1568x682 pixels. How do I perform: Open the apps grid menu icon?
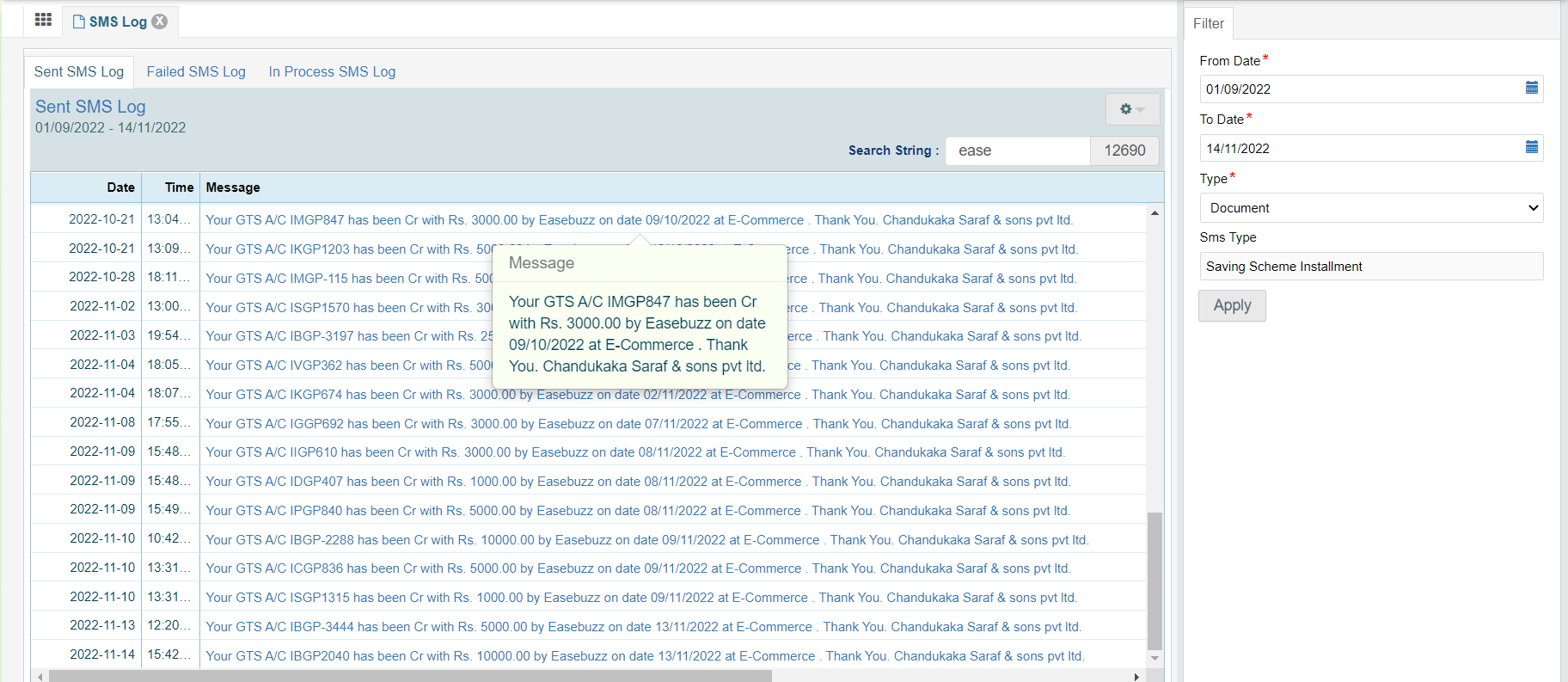(43, 20)
